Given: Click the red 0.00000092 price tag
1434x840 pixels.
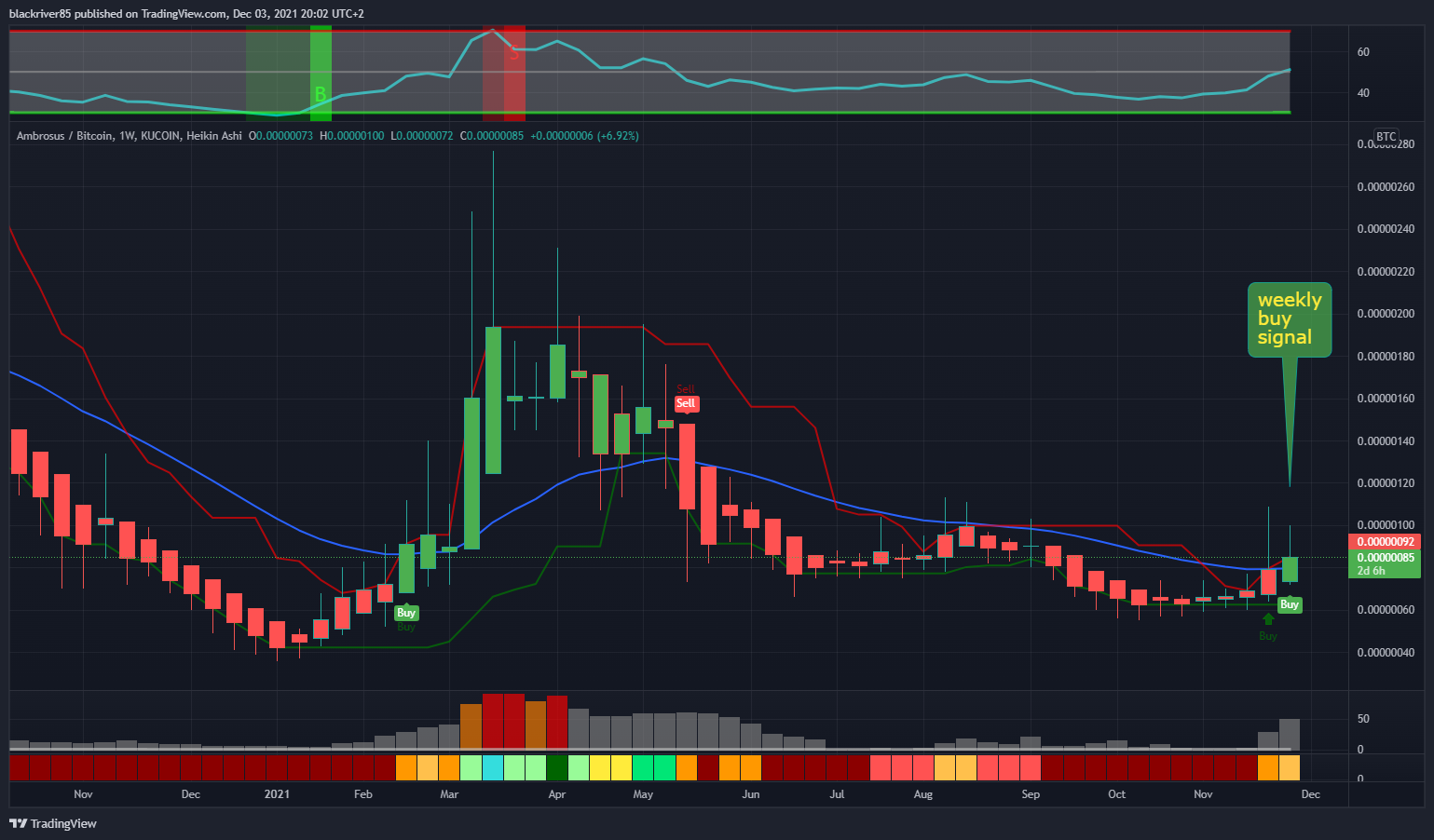Looking at the screenshot, I should pyautogui.click(x=1385, y=542).
